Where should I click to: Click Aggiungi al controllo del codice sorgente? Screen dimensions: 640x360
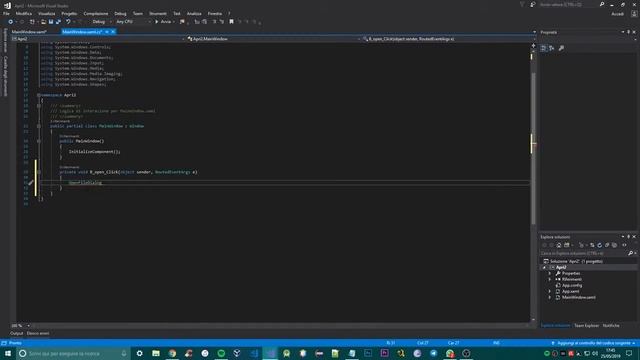[x=593, y=343]
